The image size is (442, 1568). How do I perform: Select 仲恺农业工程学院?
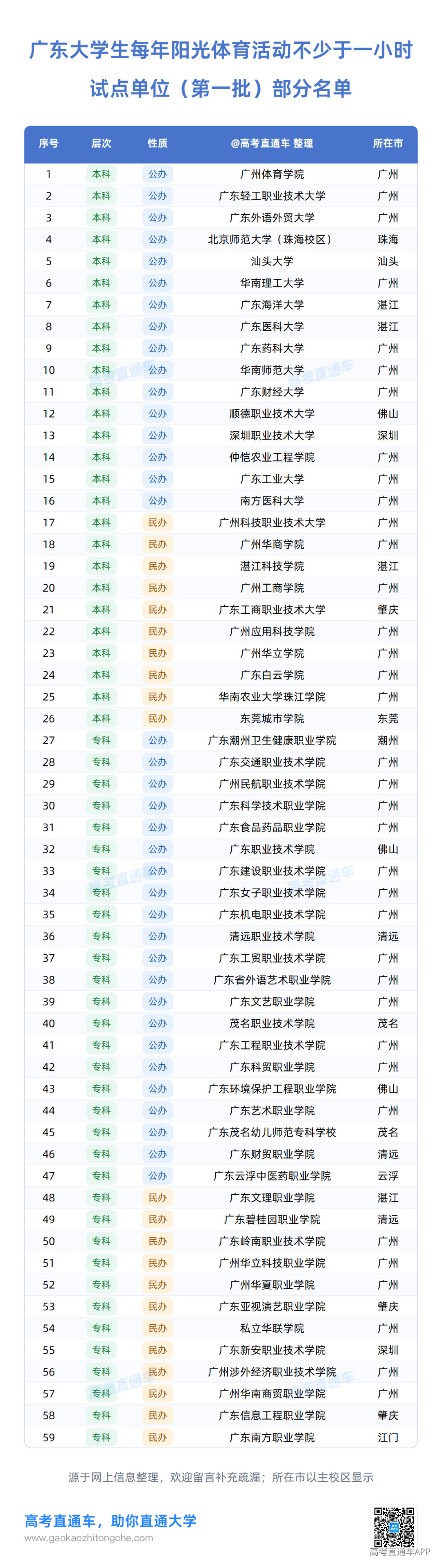pyautogui.click(x=272, y=457)
